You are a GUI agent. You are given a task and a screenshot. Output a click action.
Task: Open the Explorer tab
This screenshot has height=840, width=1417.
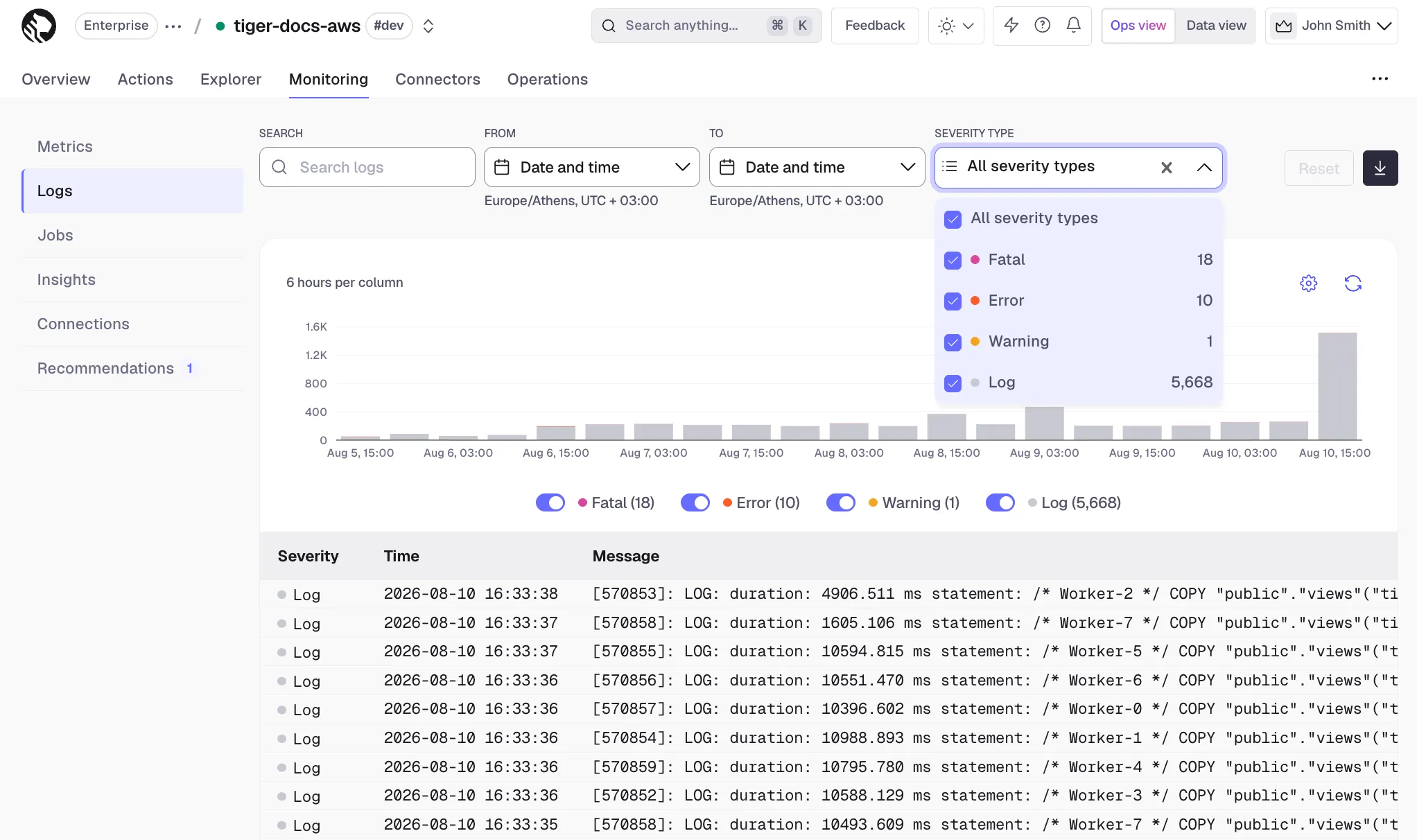click(231, 79)
